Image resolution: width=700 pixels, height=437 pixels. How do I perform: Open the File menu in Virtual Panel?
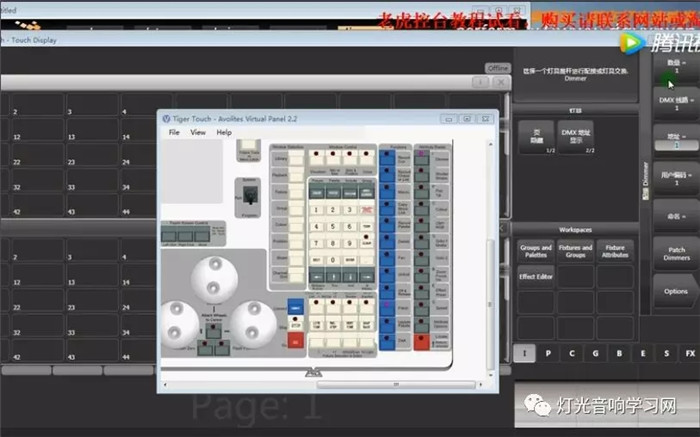174,132
